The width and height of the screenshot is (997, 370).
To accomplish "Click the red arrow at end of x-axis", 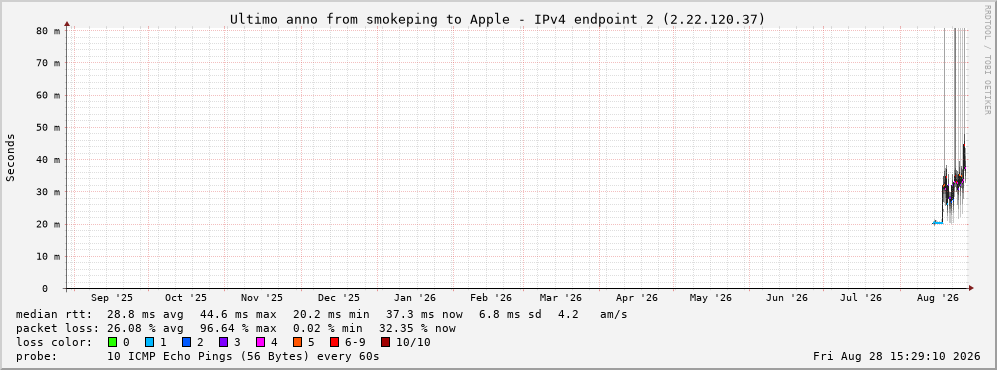I will coord(971,289).
